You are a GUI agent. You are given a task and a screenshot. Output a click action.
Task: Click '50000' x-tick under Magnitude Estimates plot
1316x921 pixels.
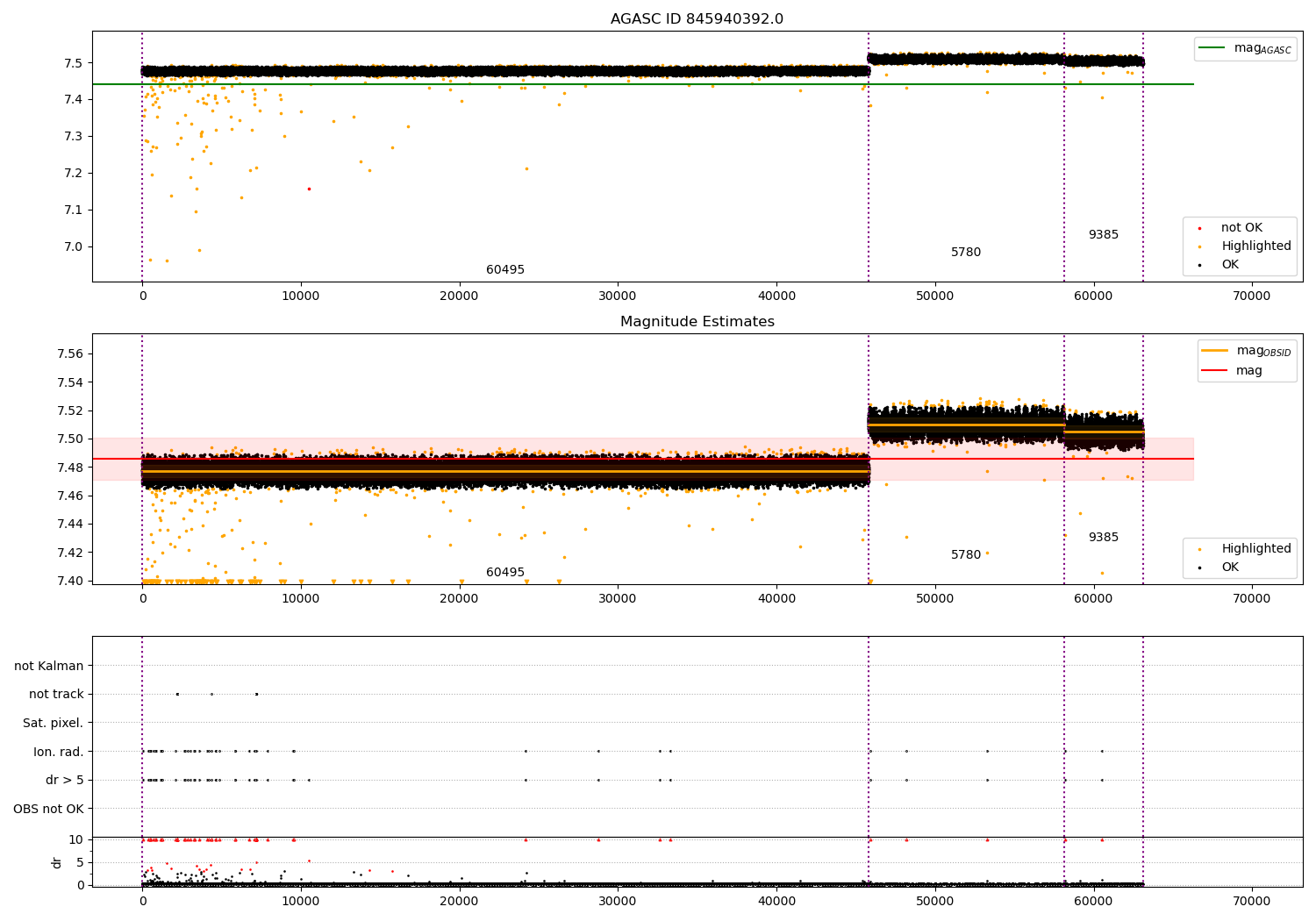click(935, 599)
